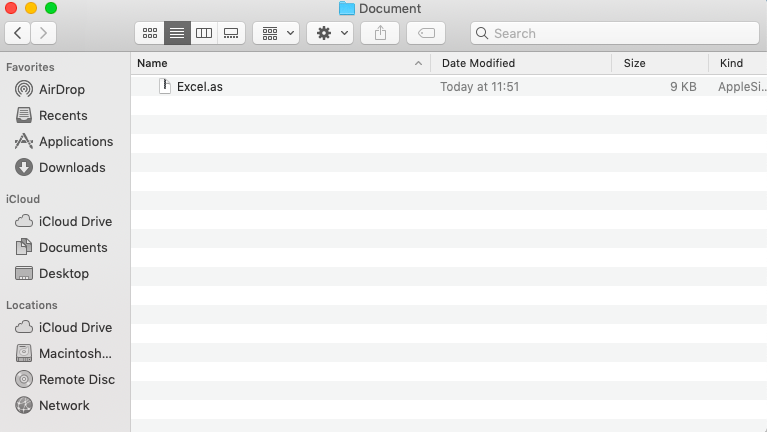Click the Favorites section heading
This screenshot has height=432, width=767.
[30, 67]
